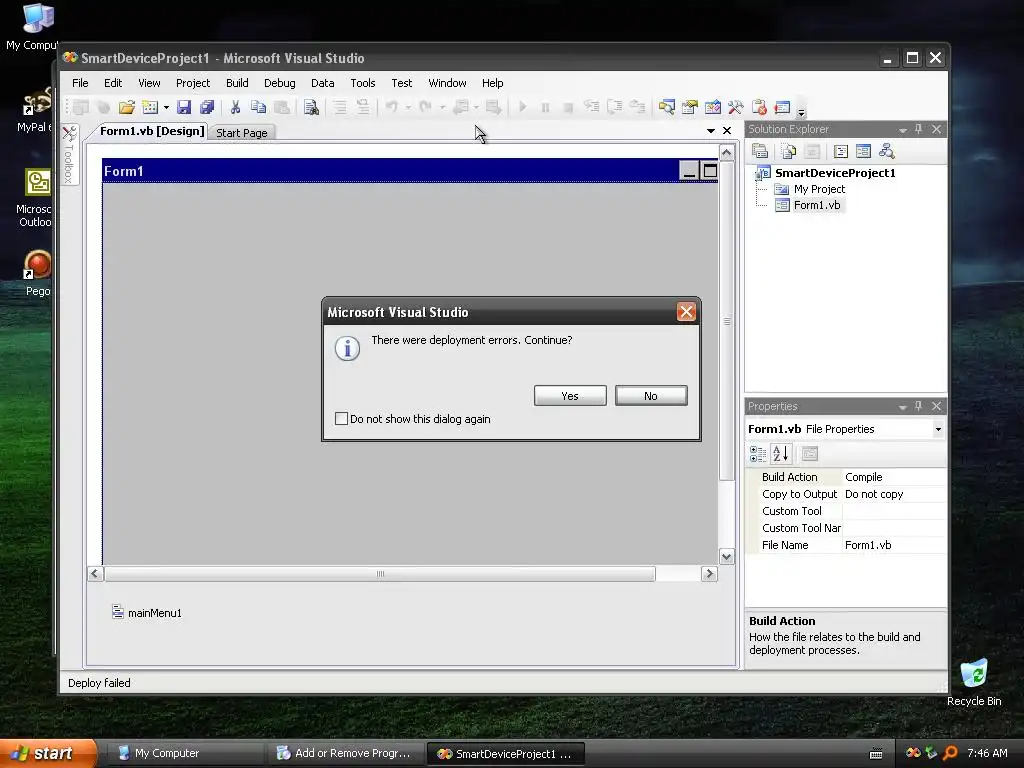Click the Copy to Output 'Do not copy' value
This screenshot has width=1024, height=768.
874,494
